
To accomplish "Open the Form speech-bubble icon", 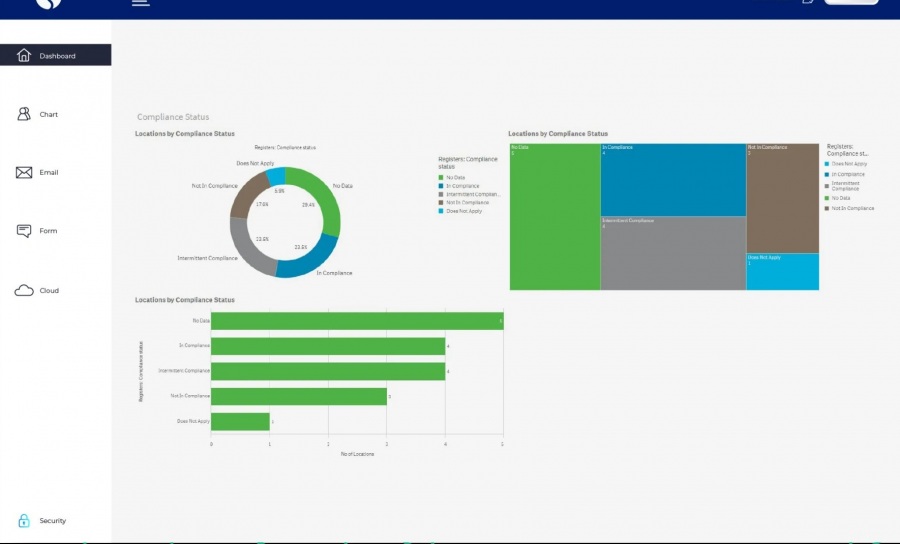I will (x=24, y=231).
